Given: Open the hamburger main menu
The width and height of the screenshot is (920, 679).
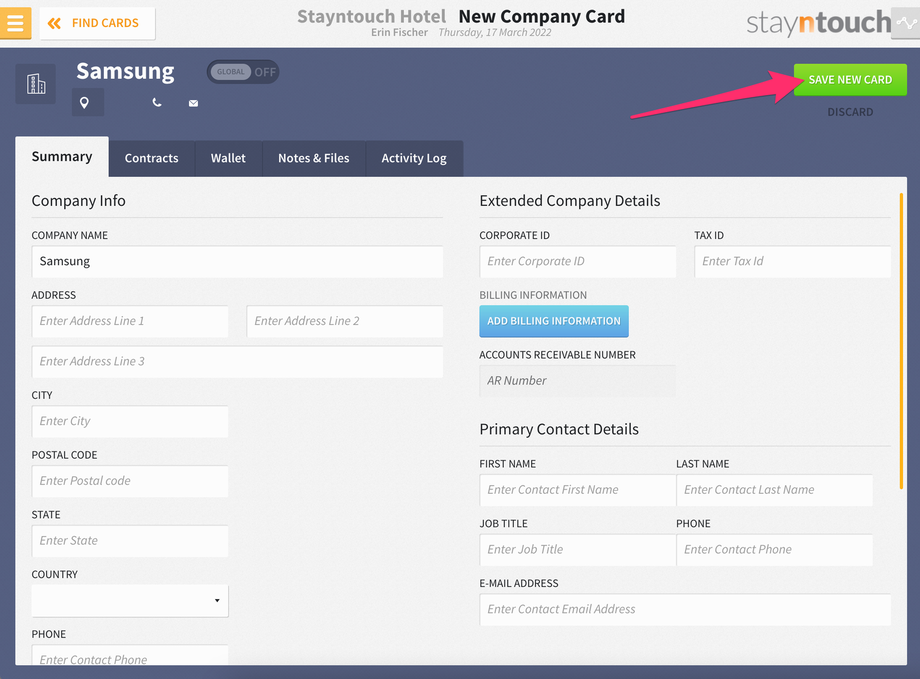Looking at the screenshot, I should 15,23.
